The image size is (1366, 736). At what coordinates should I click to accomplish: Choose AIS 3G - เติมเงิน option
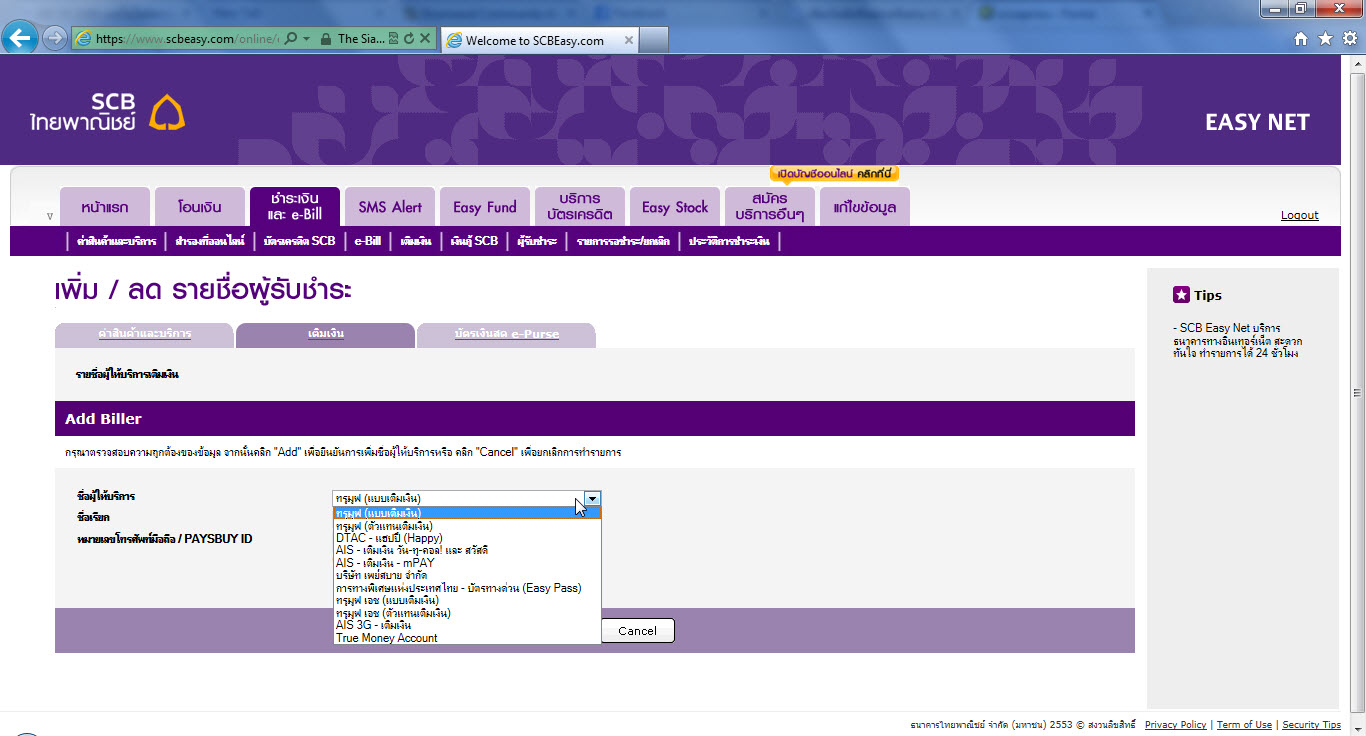tap(467, 625)
